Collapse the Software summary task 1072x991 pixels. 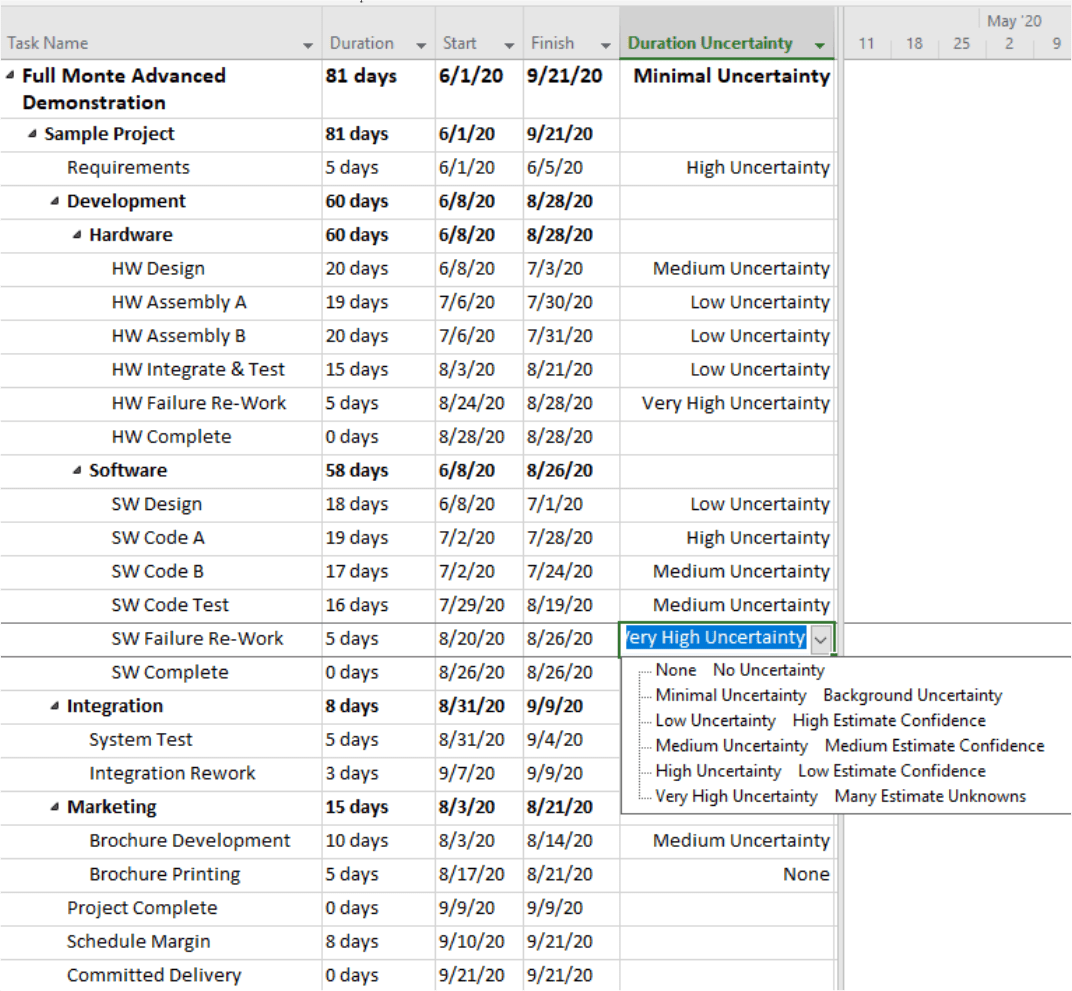77,470
